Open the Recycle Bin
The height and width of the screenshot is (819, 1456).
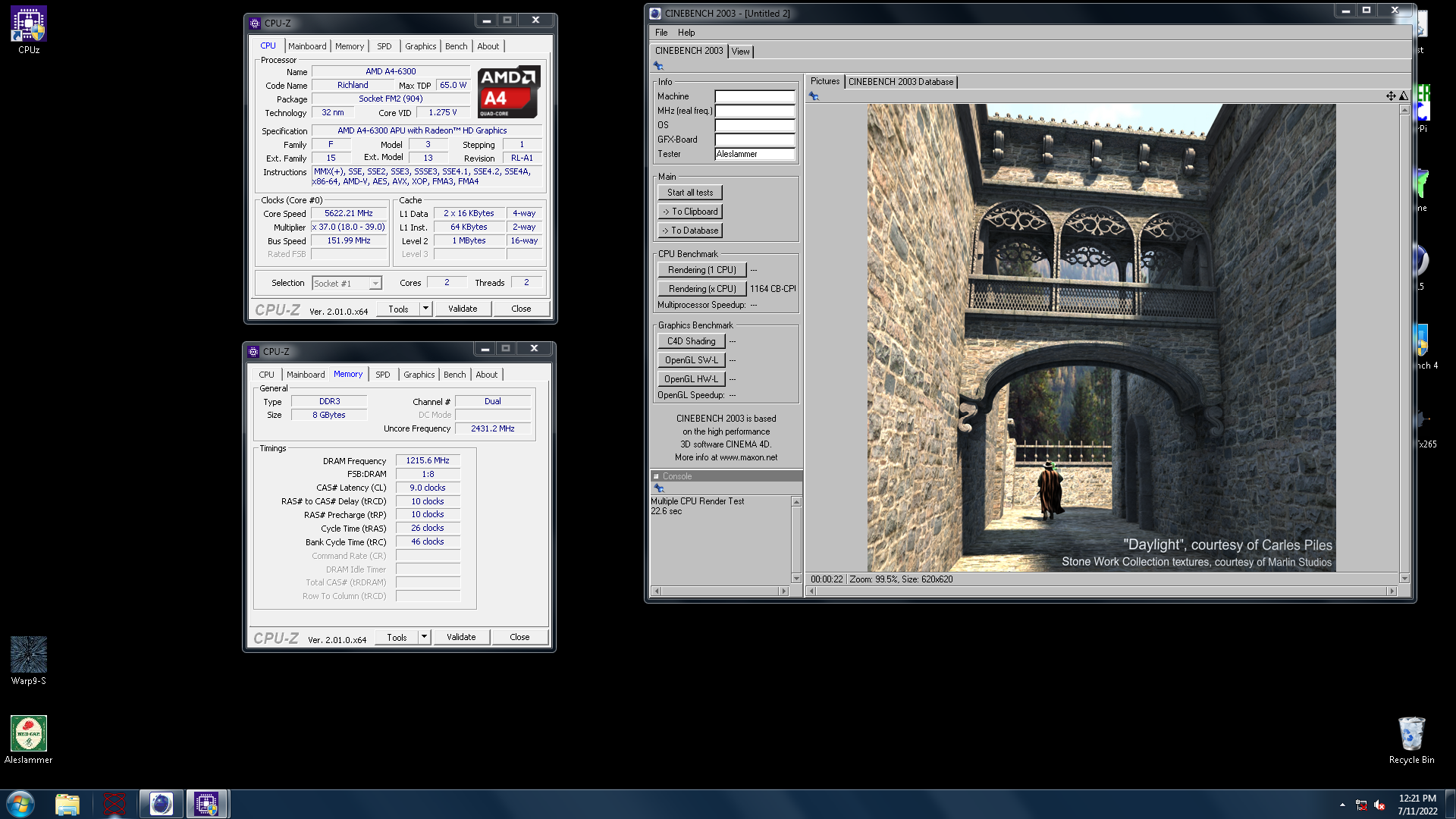click(1411, 740)
